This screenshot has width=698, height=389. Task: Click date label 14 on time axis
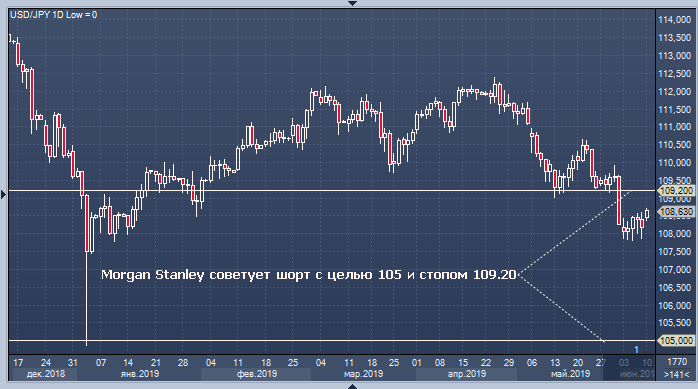[128, 363]
